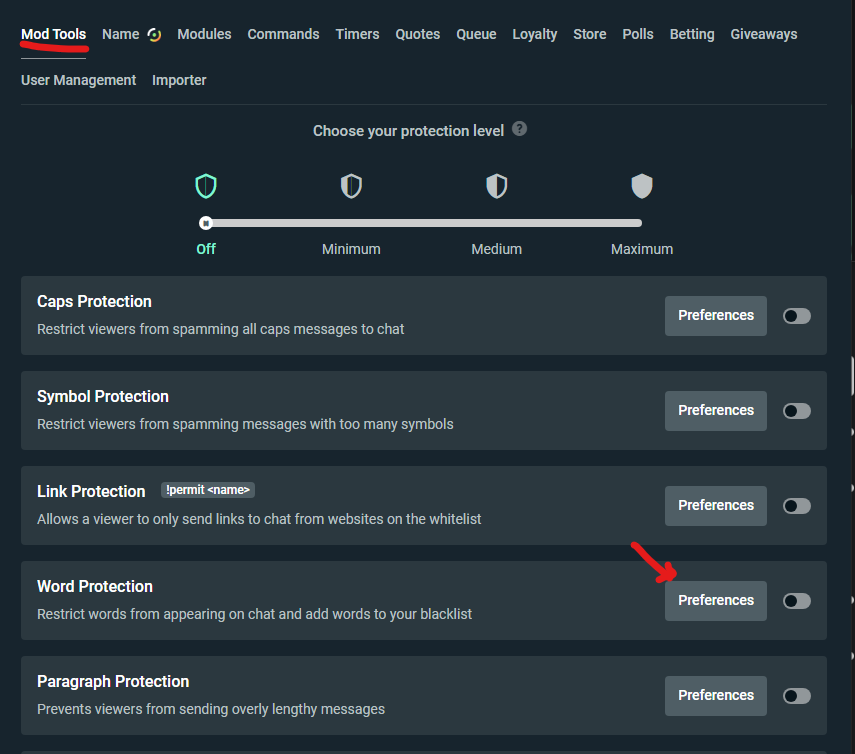Click the refresh icon beside Name
Screen dimensions: 855x754
click(155, 33)
